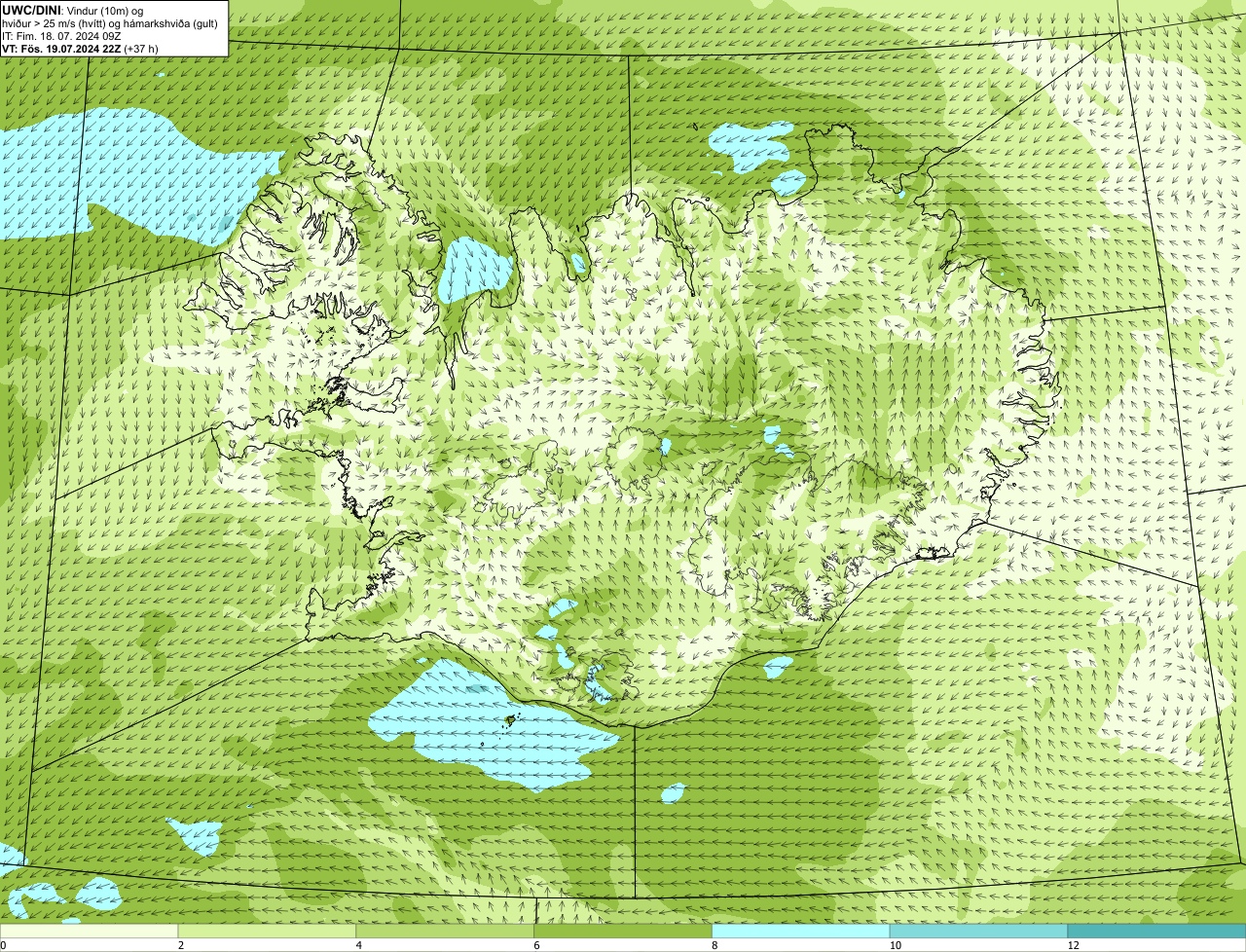Select the 10–12 cyan scale segment
The width and height of the screenshot is (1246, 952).
pyautogui.click(x=978, y=931)
